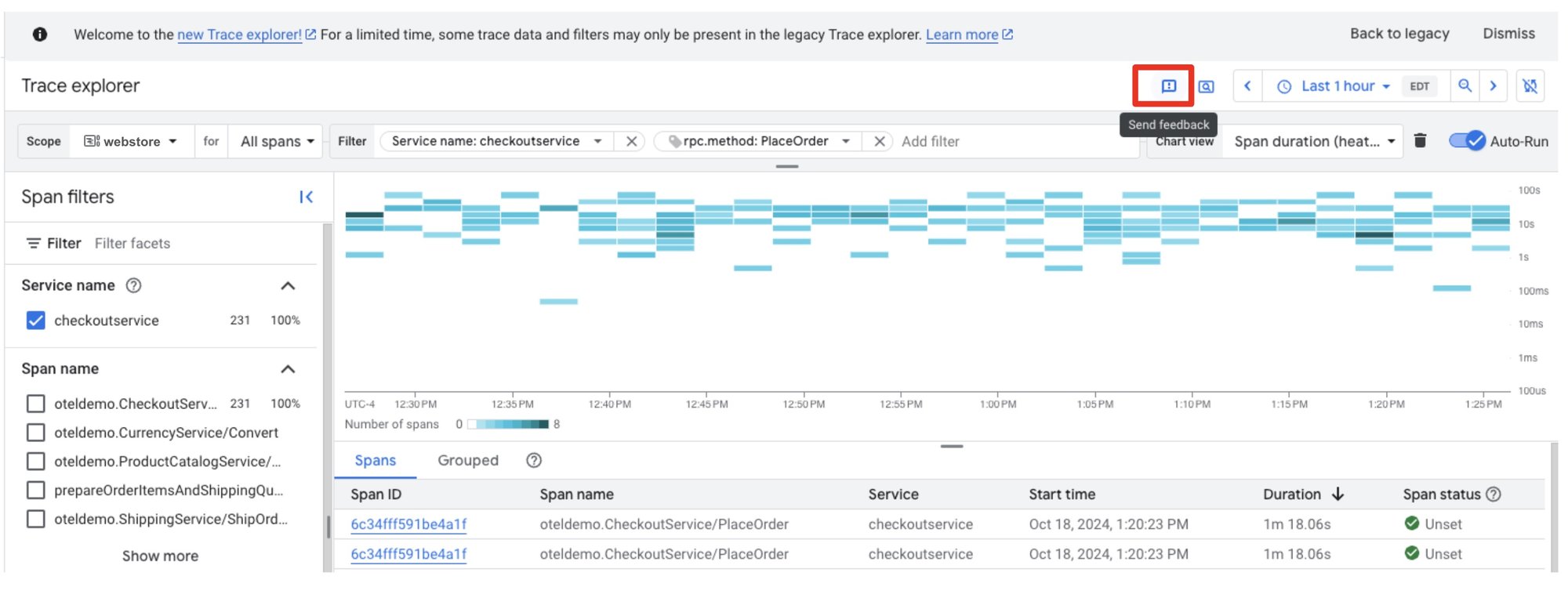Click the info icon in the welcome banner
The height and width of the screenshot is (605, 1568).
click(x=40, y=34)
